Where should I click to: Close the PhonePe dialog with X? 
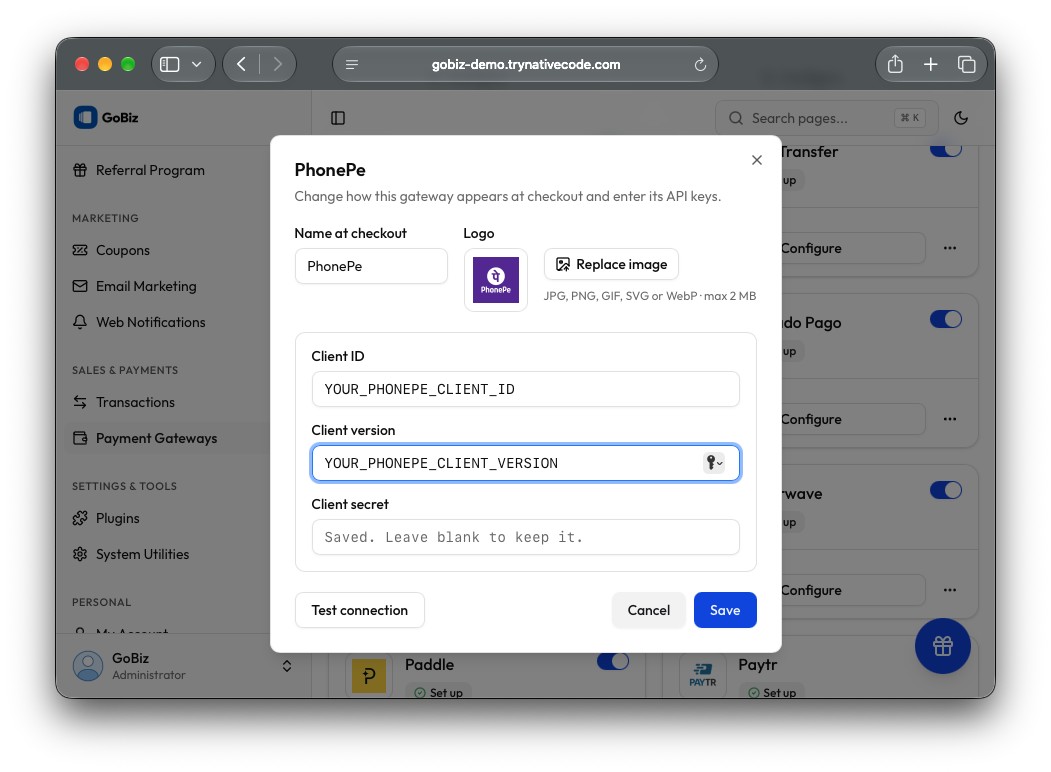[757, 159]
